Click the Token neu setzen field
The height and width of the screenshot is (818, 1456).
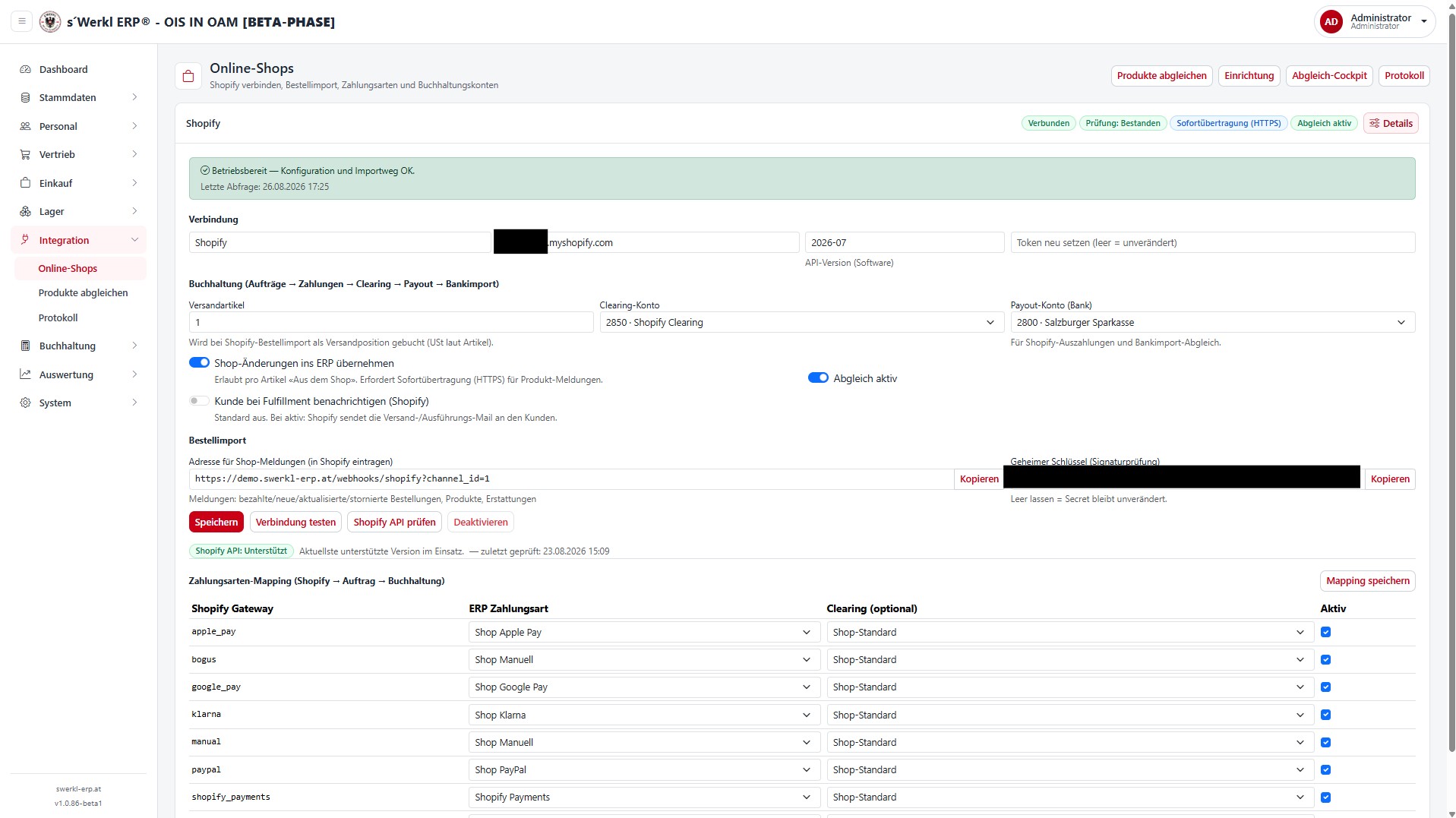pos(1212,242)
